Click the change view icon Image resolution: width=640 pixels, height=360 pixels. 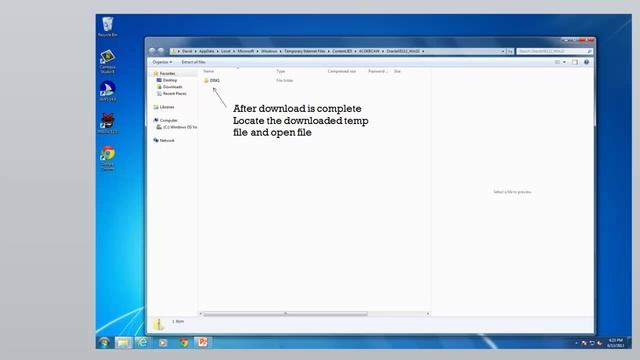pyautogui.click(x=557, y=62)
